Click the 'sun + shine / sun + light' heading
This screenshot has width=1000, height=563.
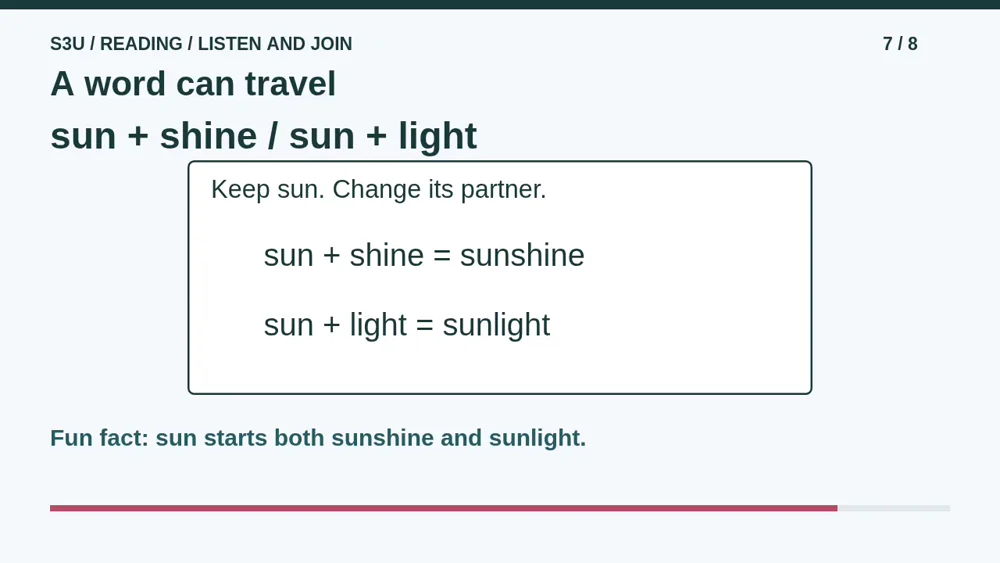[x=263, y=136]
